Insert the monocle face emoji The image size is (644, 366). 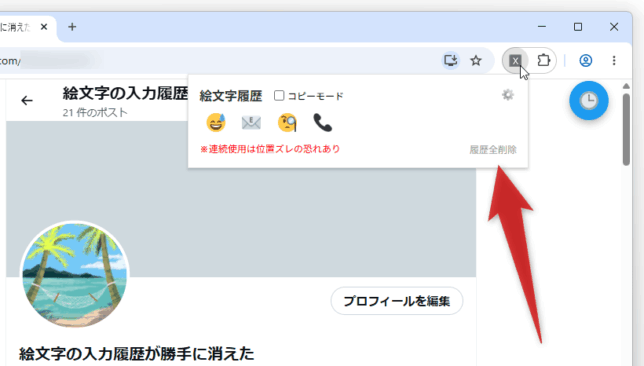click(x=287, y=122)
